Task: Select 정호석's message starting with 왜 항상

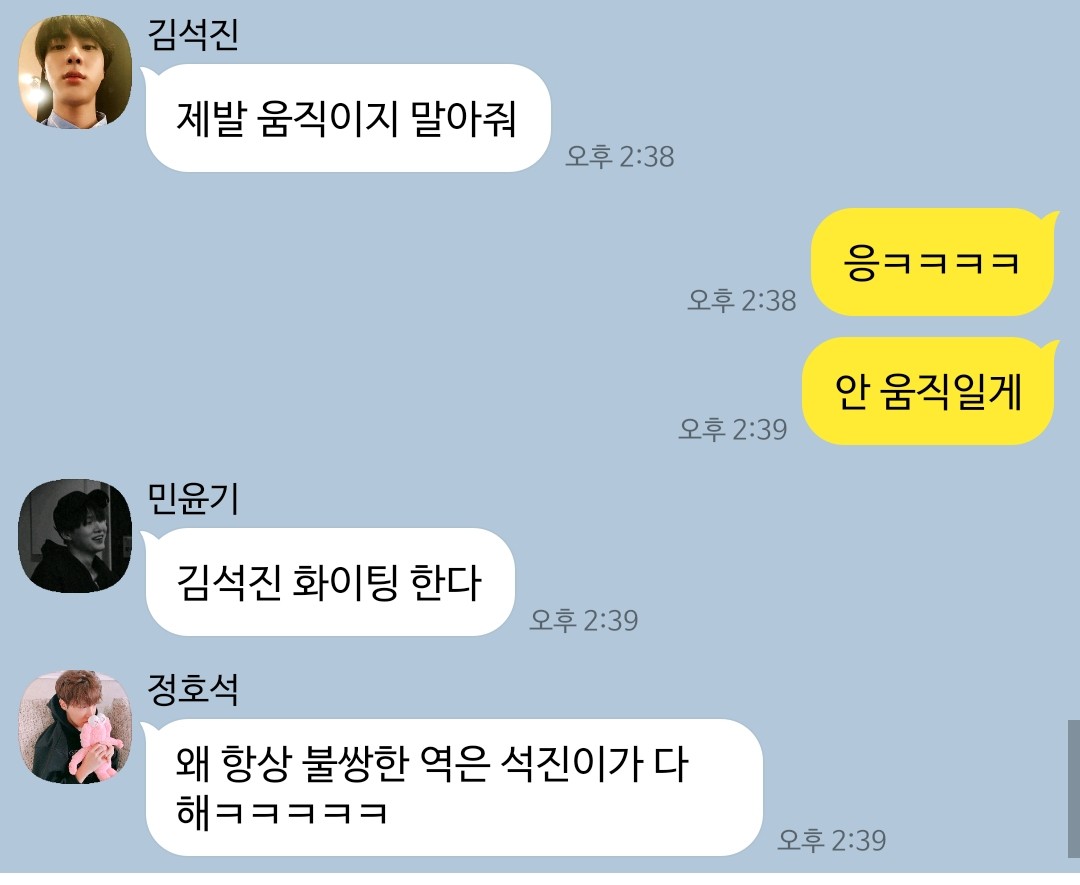Action: click(453, 787)
